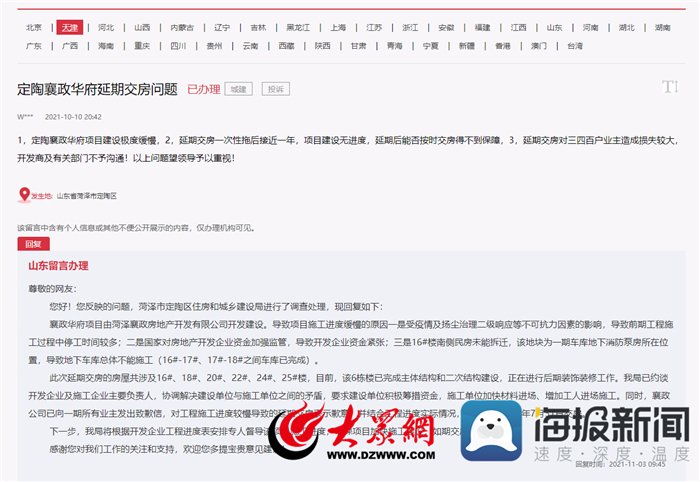Select 安徽 from region bar
Image resolution: width=700 pixels, height=482 pixels.
446,28
